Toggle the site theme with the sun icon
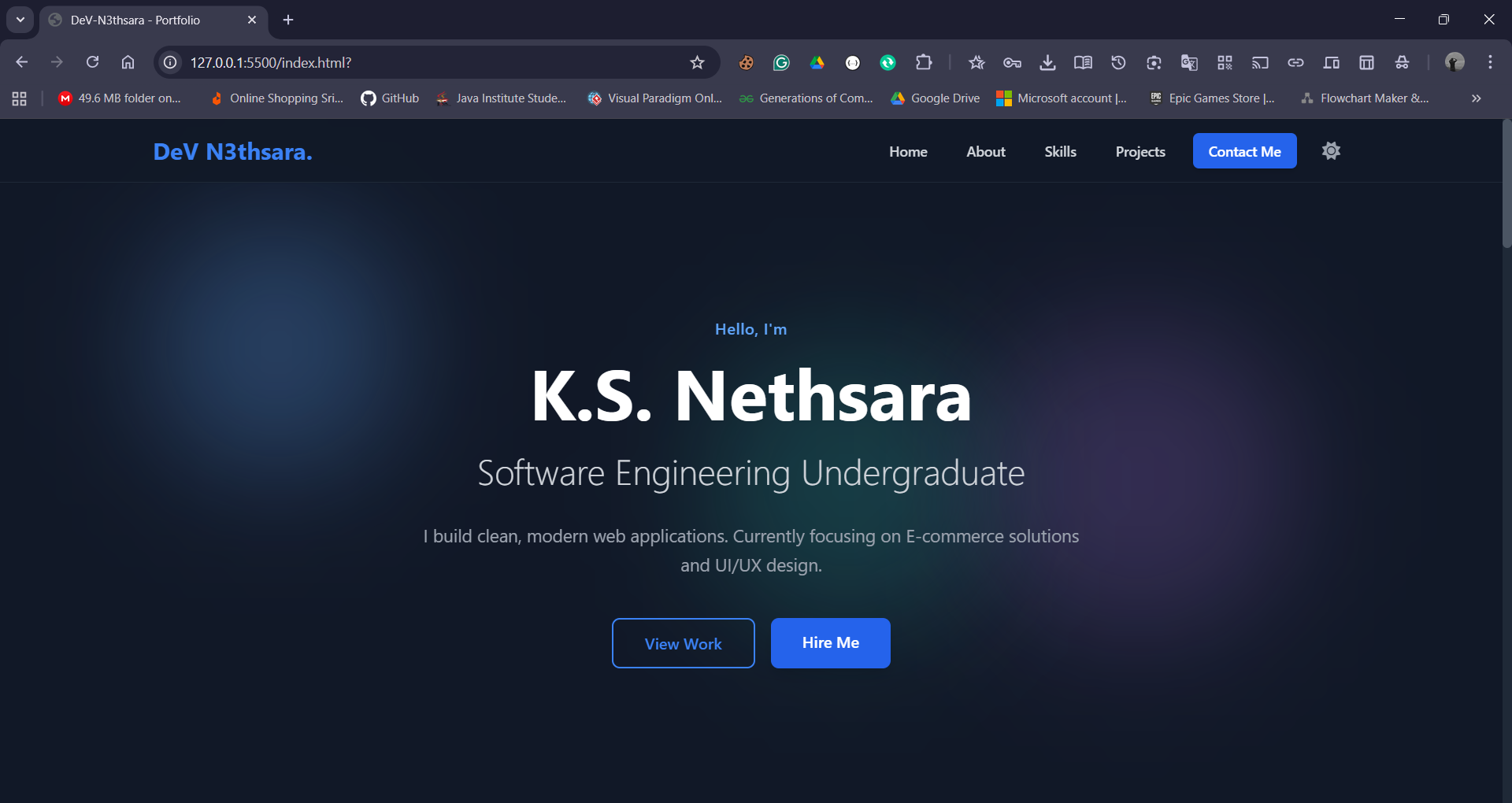 1330,150
